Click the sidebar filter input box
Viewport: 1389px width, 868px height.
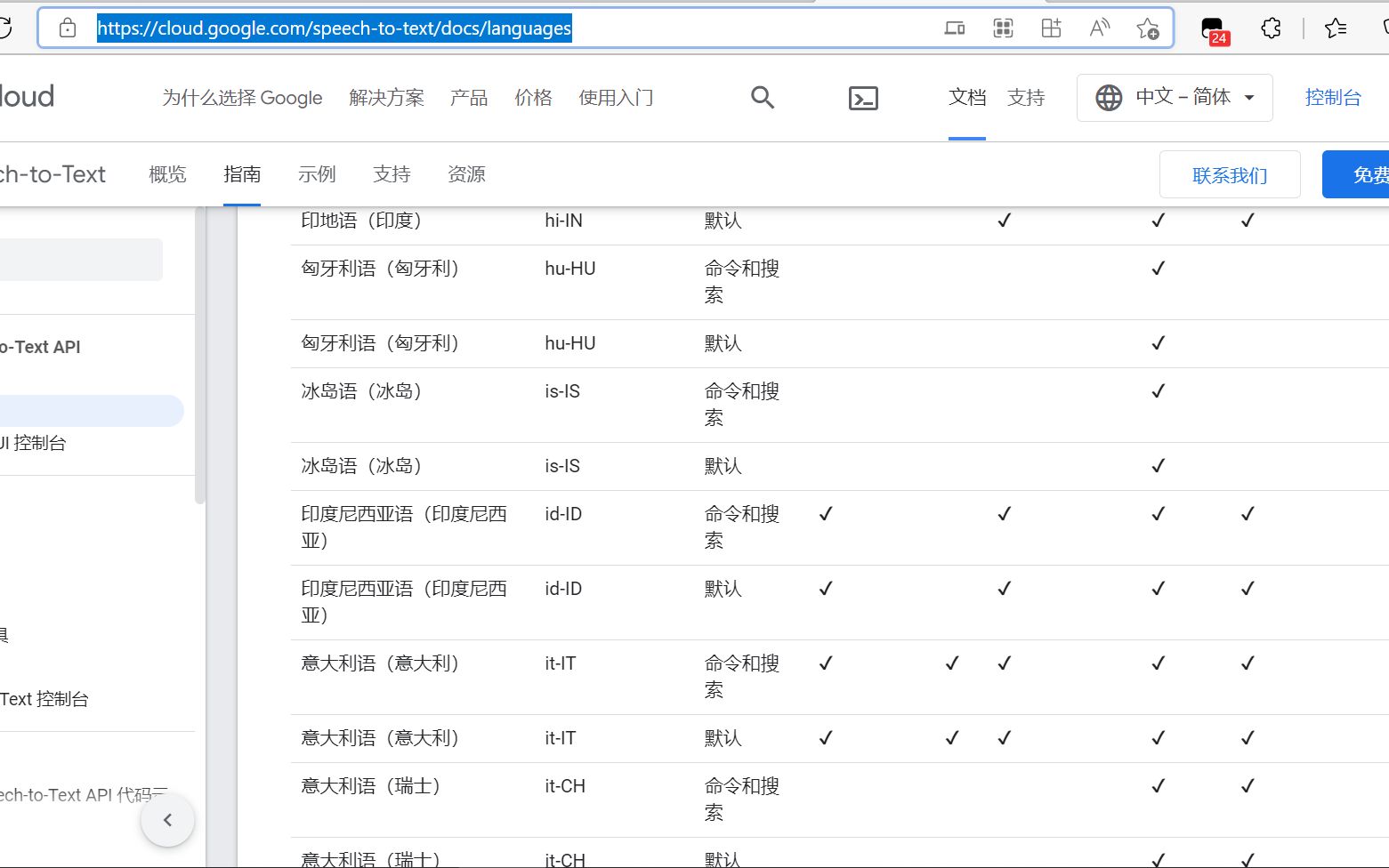tap(81, 260)
